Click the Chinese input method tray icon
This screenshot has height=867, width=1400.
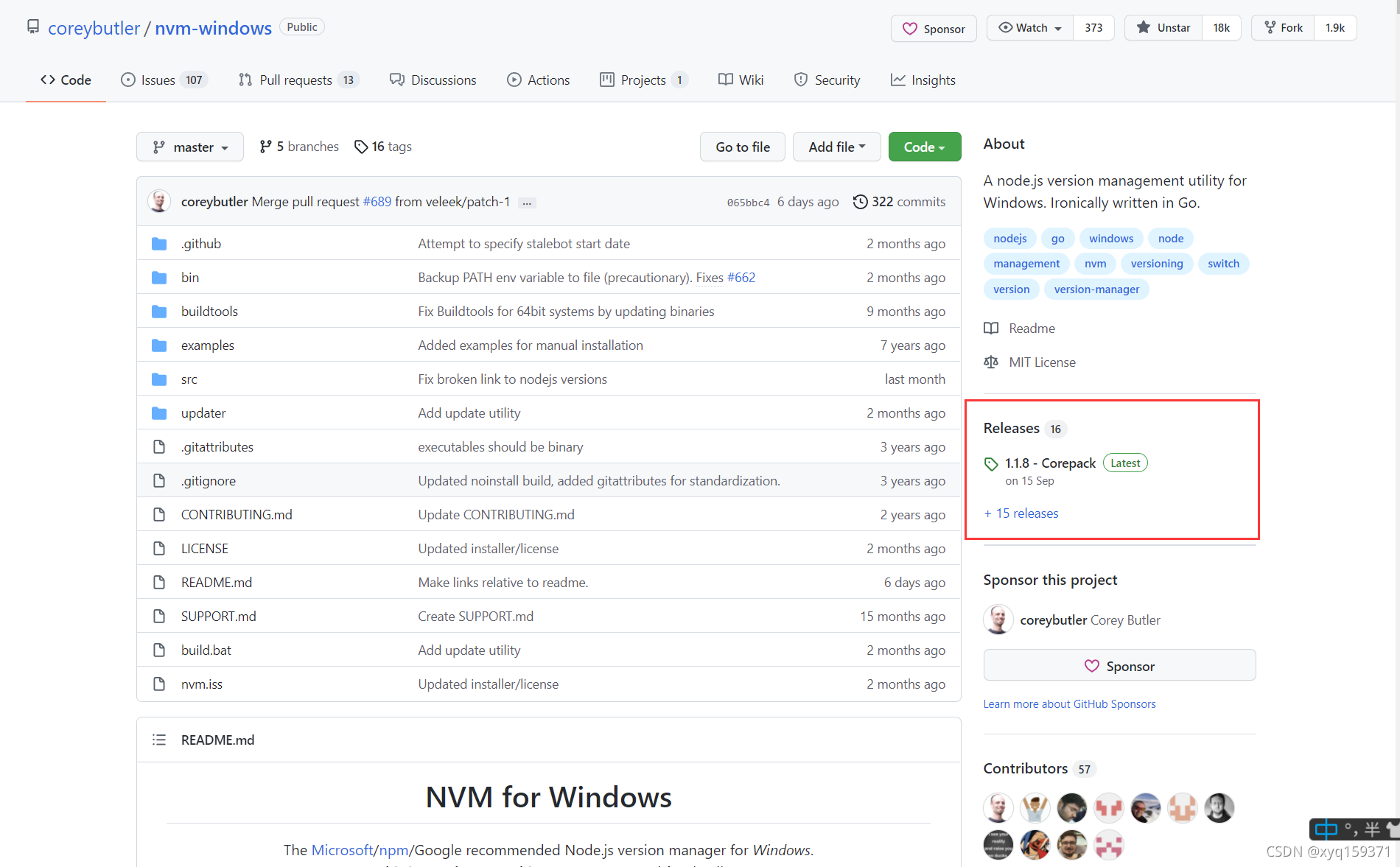point(1326,829)
